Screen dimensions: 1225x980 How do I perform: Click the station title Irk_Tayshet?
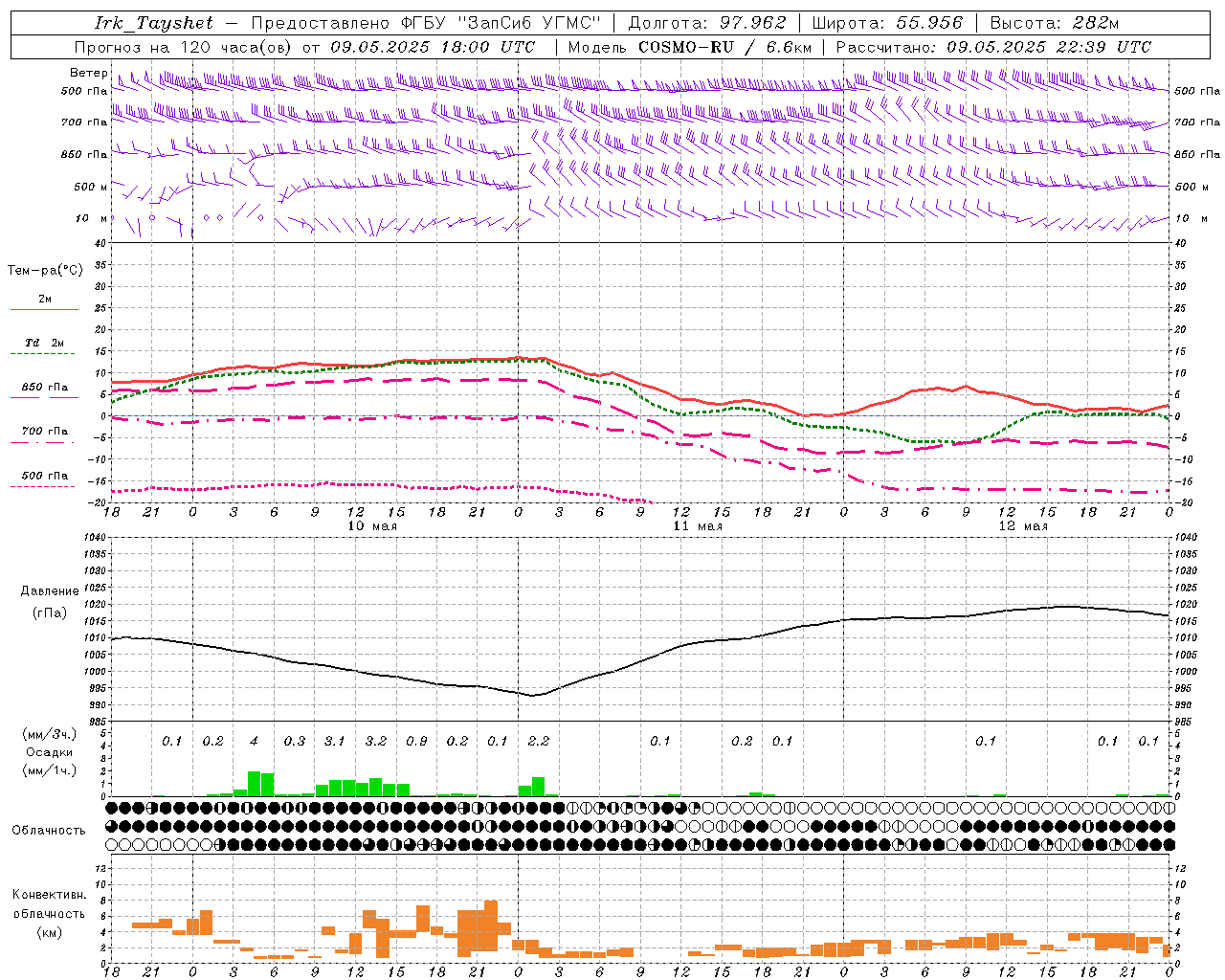(x=154, y=23)
